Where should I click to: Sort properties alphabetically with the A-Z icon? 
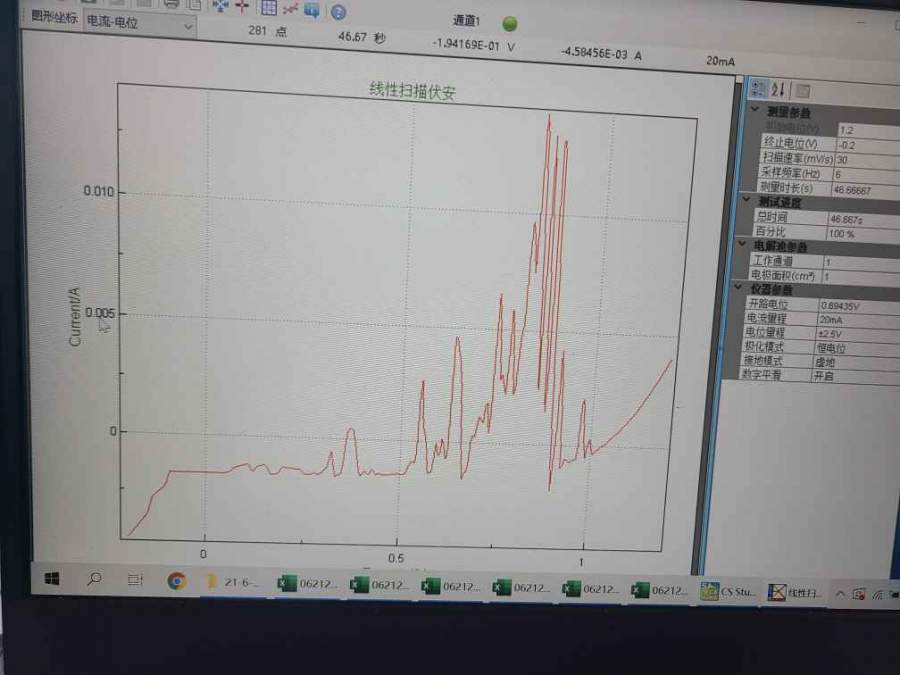point(779,91)
